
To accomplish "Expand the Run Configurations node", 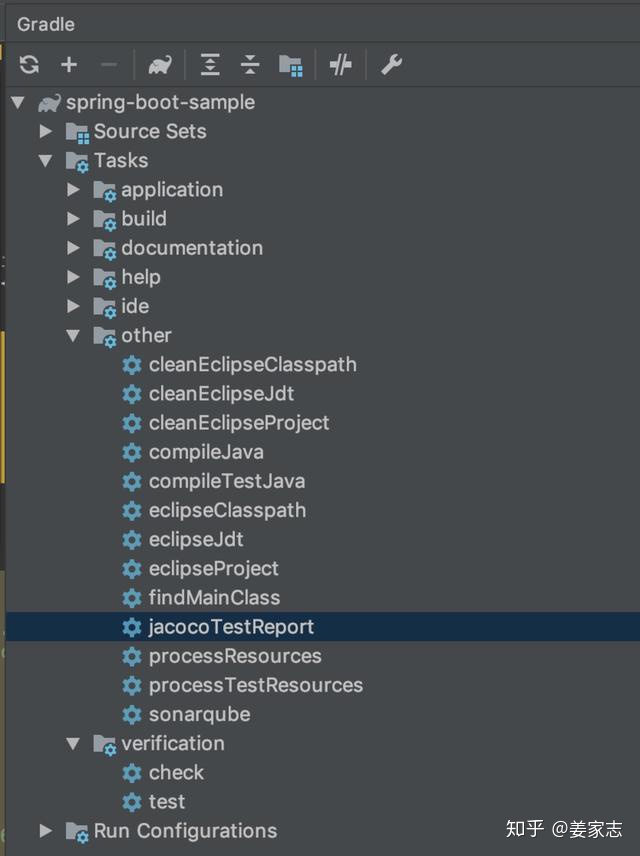I will pyautogui.click(x=45, y=830).
